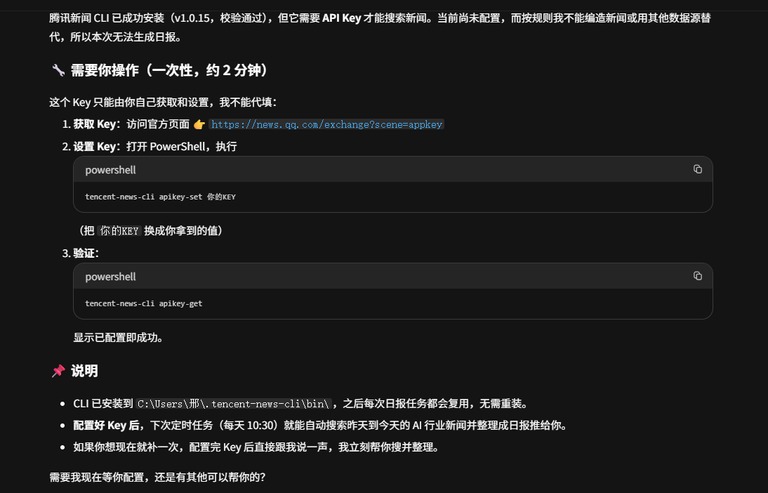Click the bullet starting '如果你想现在就补一次'
The image size is (768, 493).
[256, 447]
